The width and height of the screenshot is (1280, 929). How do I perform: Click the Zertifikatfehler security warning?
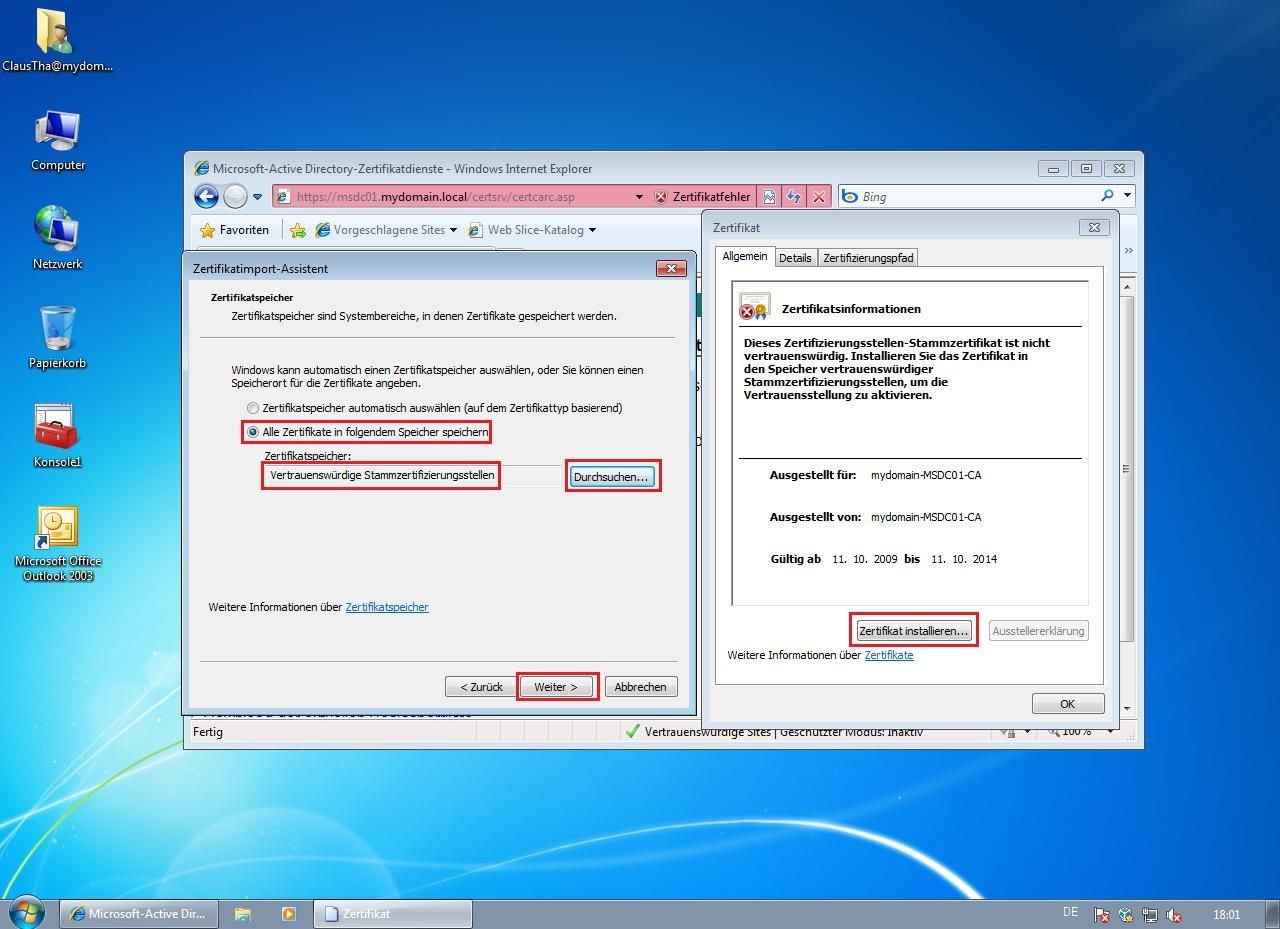pyautogui.click(x=702, y=197)
